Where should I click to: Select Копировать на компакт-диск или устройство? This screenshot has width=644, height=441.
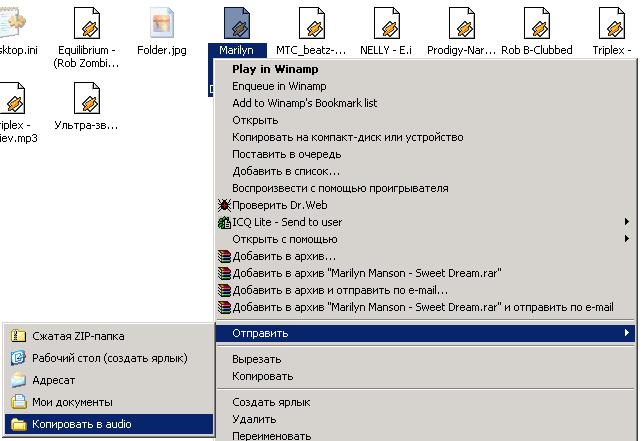click(x=425, y=137)
